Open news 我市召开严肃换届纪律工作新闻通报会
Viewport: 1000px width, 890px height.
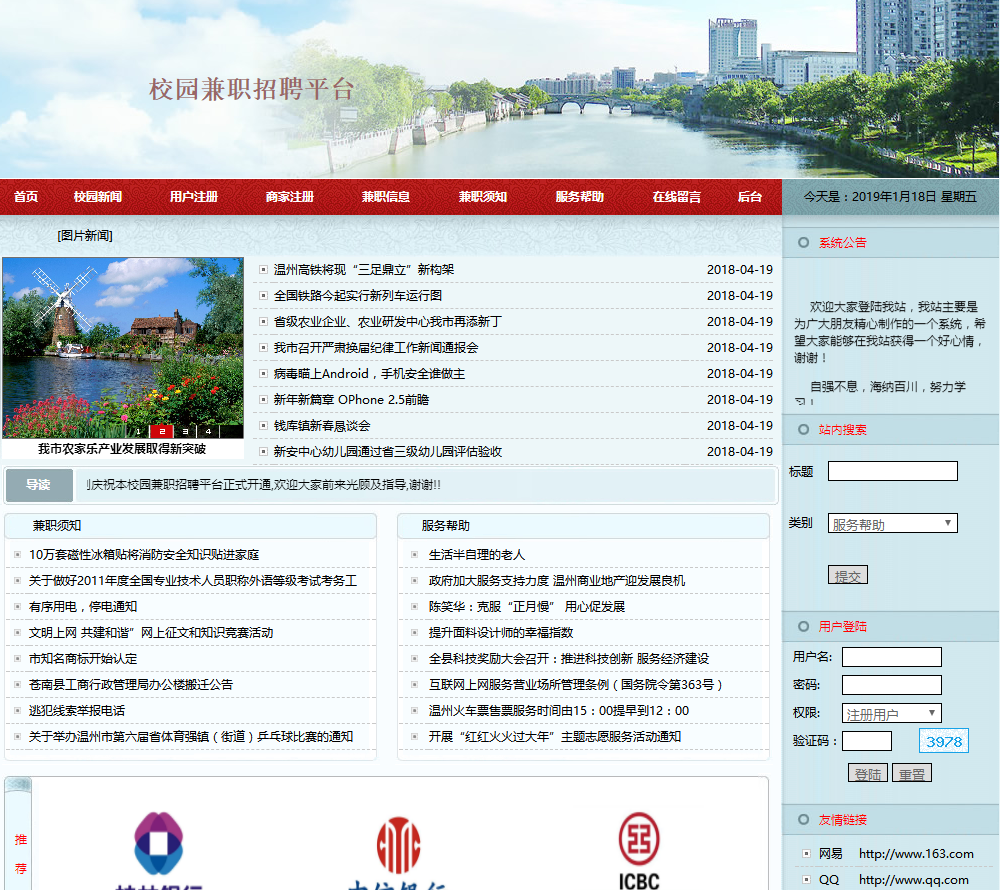376,348
